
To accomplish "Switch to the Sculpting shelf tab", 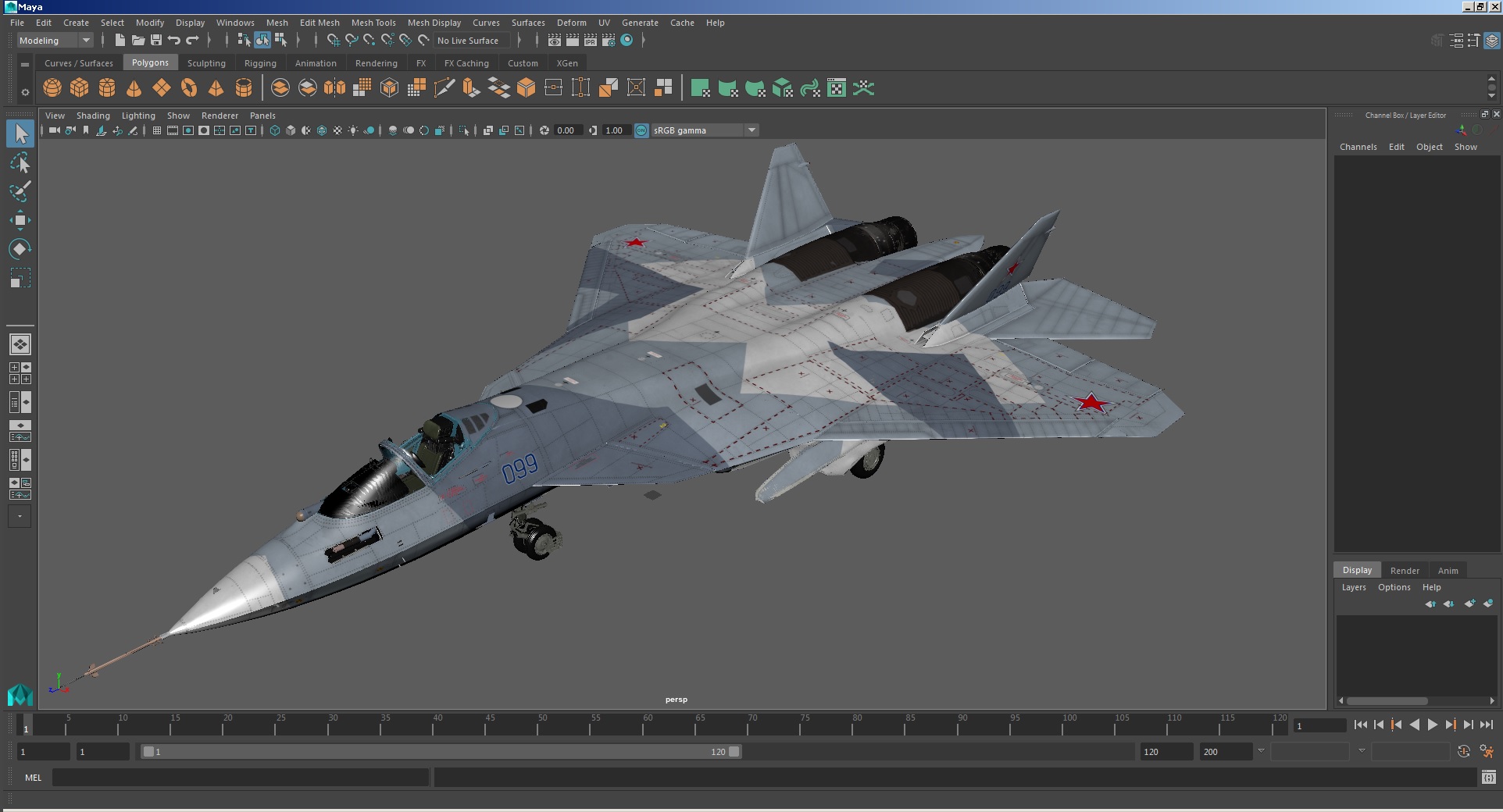I will point(206,63).
